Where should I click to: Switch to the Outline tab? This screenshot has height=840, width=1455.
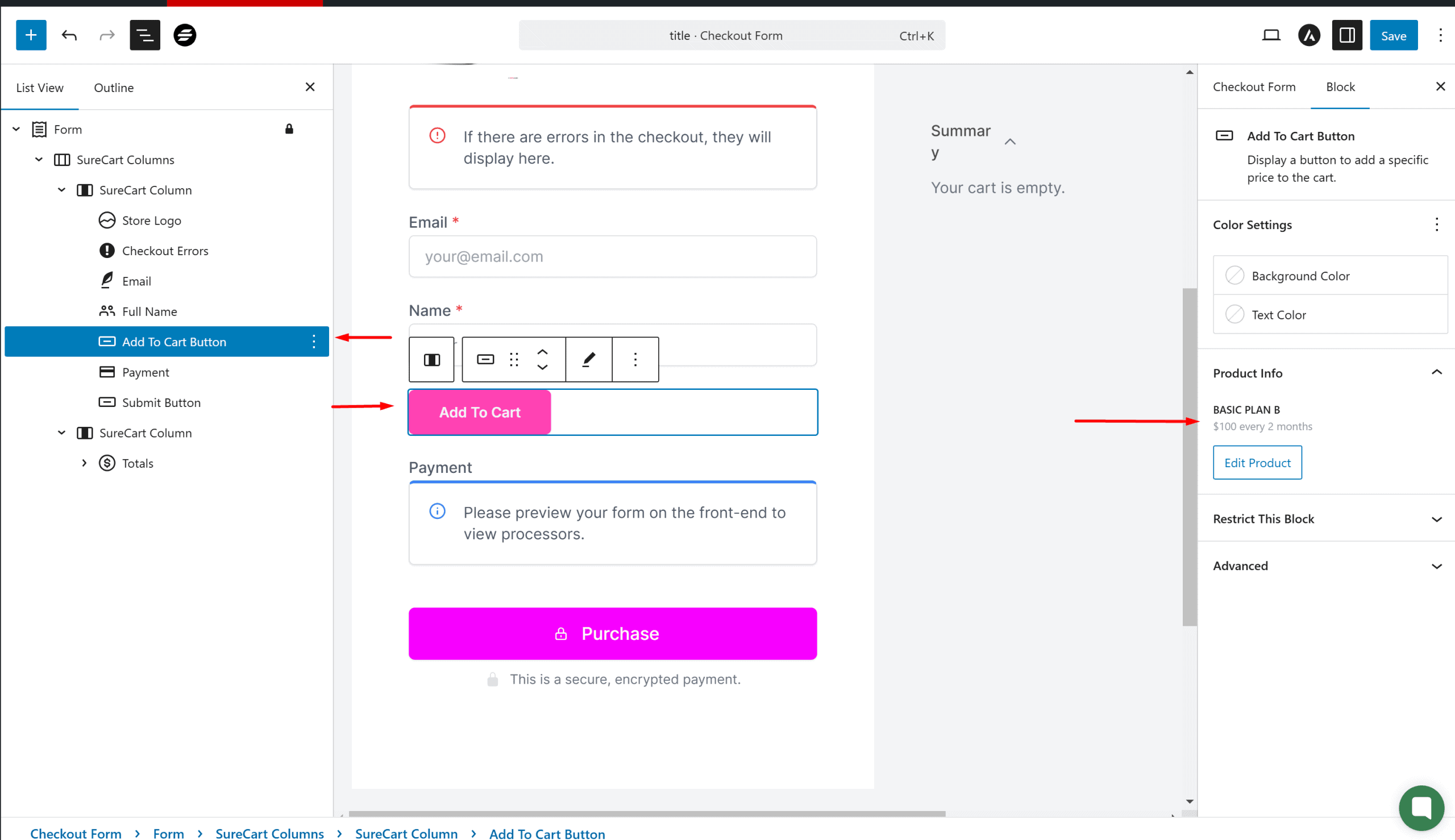114,88
